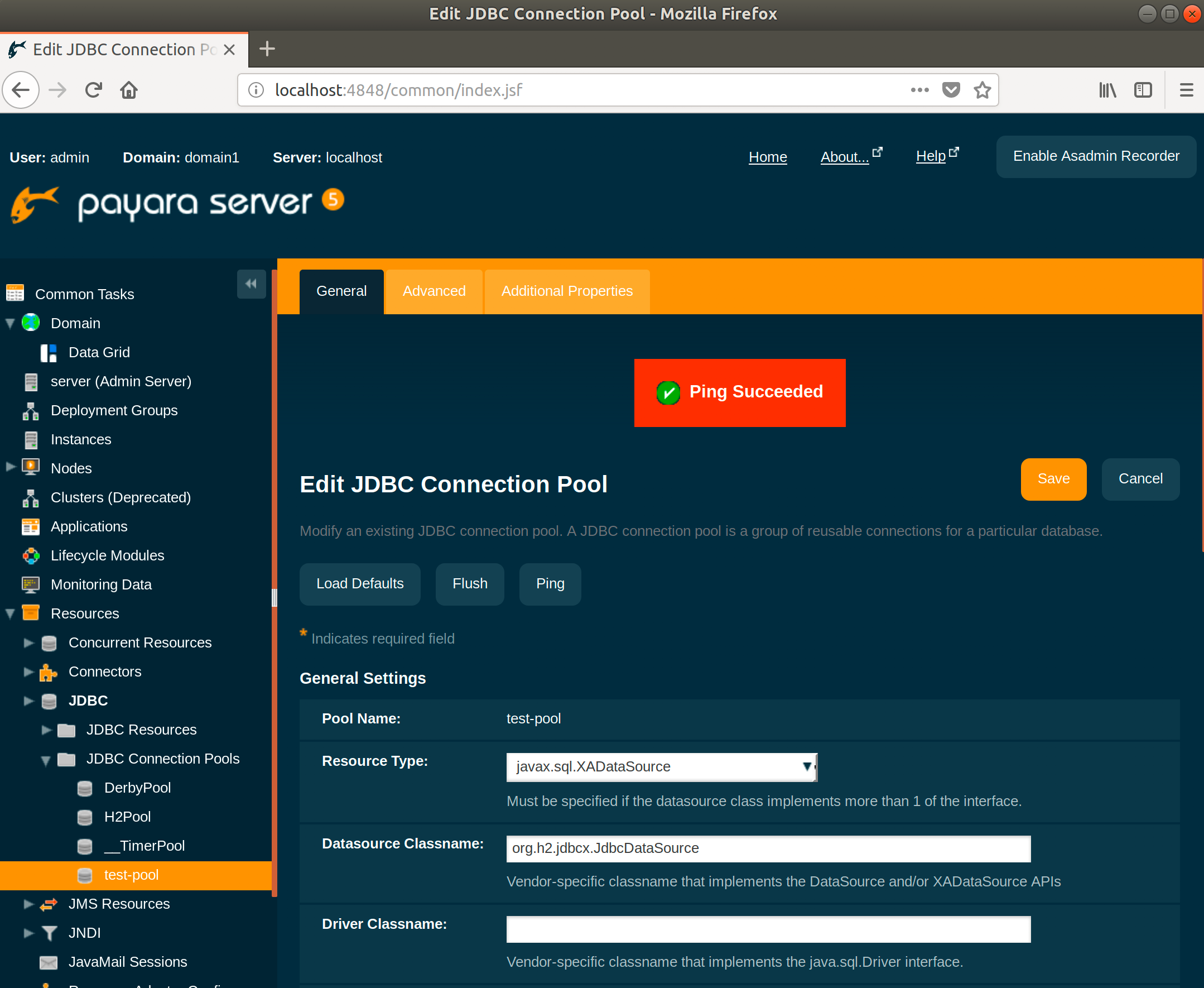
Task: Collapse the JDBC Connection Pools folder
Action: pos(46,760)
